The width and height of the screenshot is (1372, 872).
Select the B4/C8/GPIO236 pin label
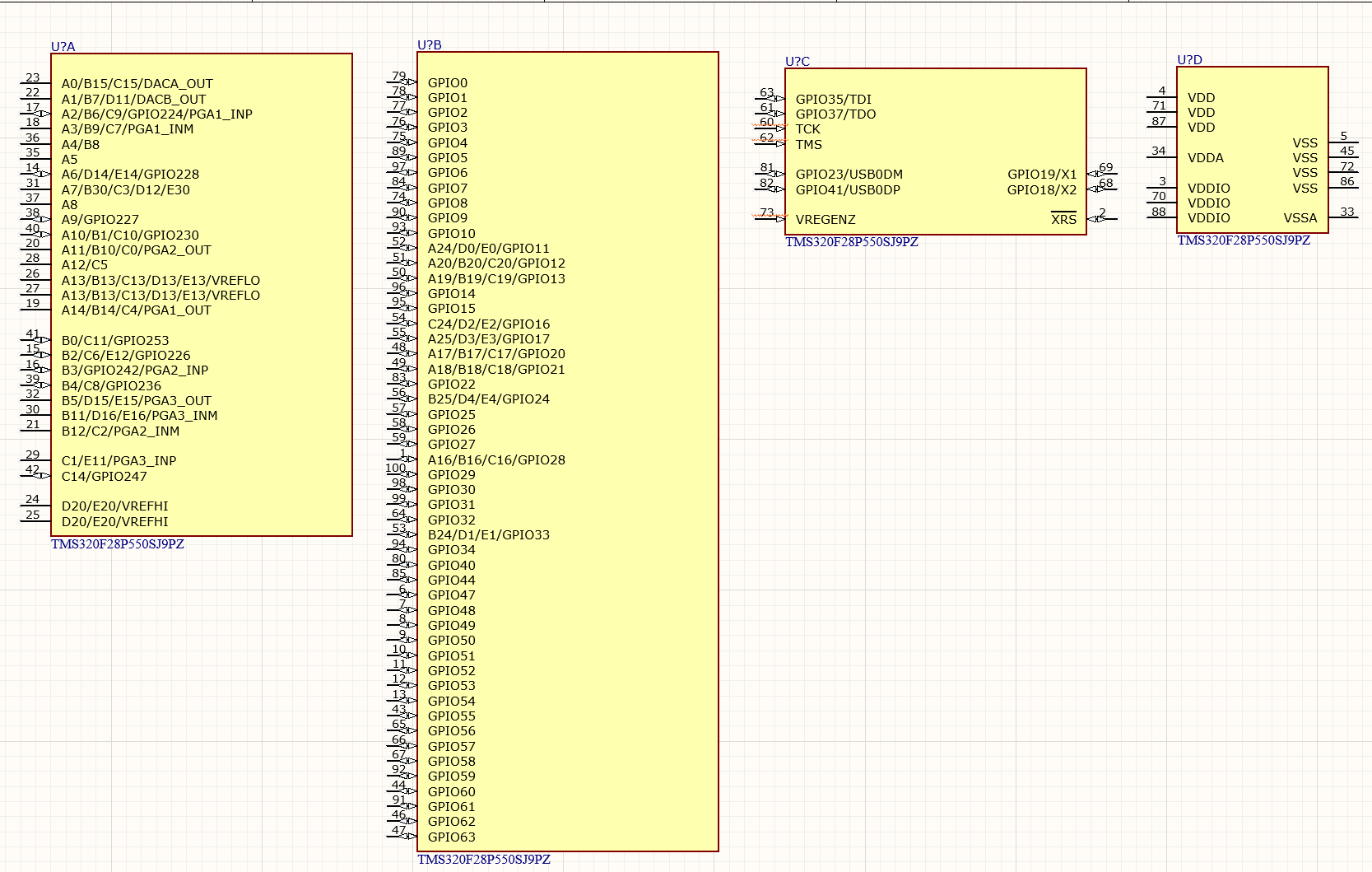[x=111, y=386]
